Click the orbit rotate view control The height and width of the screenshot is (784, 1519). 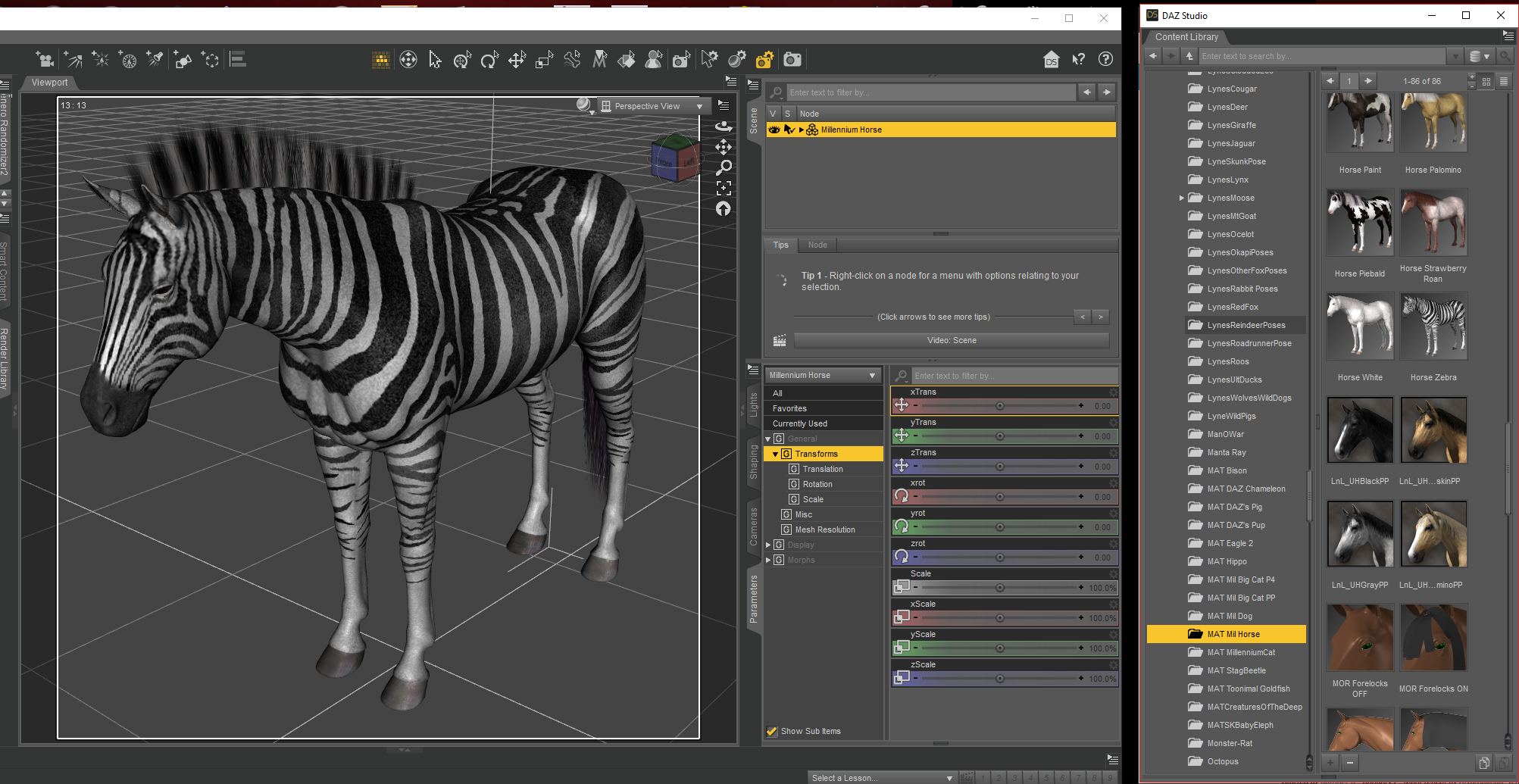pyautogui.click(x=724, y=127)
